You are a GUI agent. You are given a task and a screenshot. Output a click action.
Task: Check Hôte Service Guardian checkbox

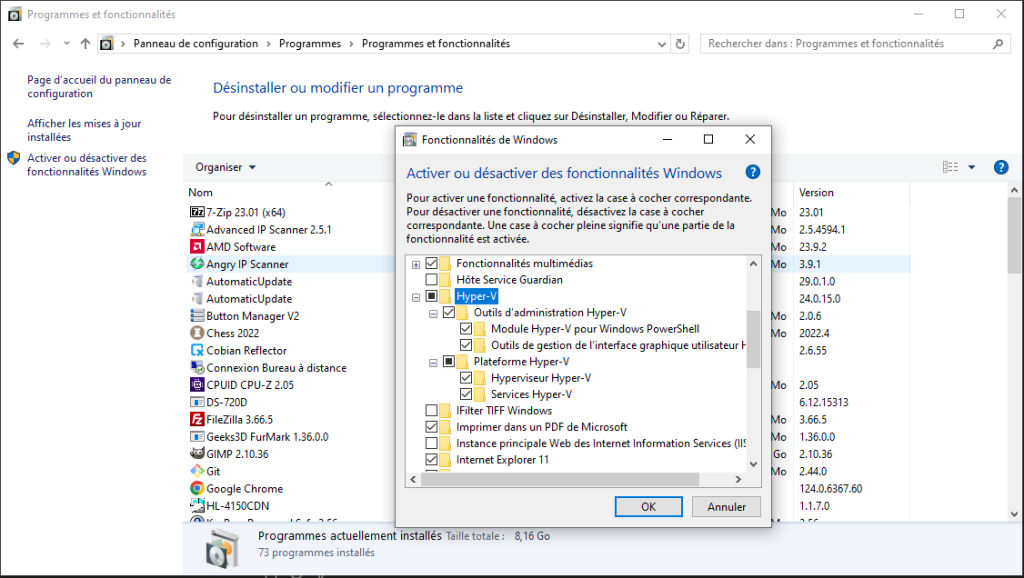click(431, 280)
